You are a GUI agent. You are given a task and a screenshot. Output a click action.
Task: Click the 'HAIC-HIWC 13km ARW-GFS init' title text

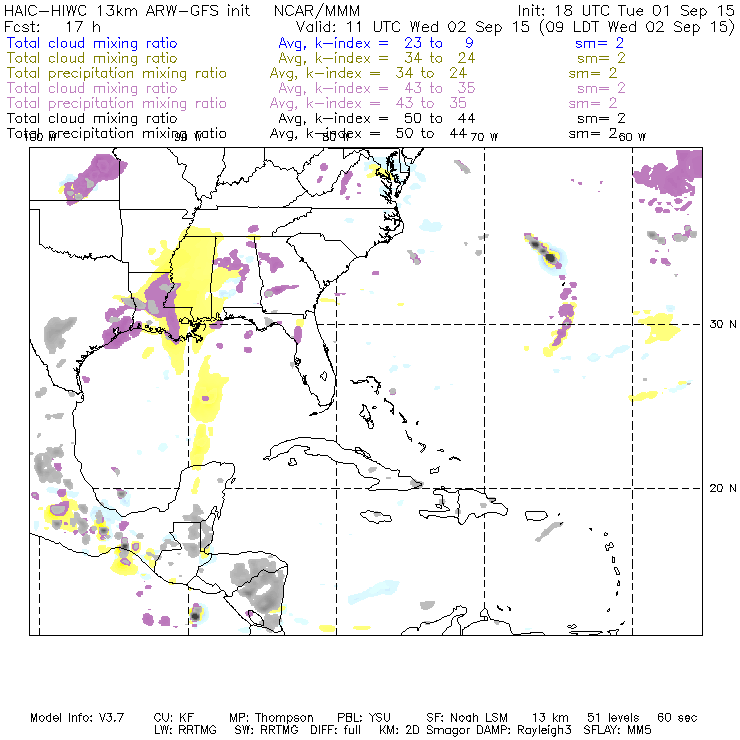(x=127, y=10)
